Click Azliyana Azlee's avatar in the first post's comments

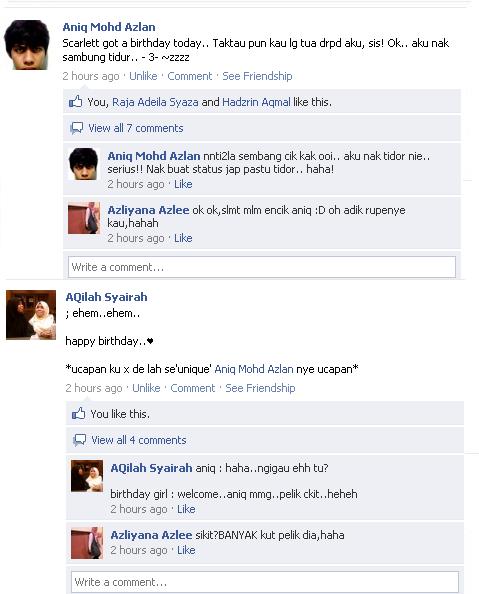tap(84, 218)
